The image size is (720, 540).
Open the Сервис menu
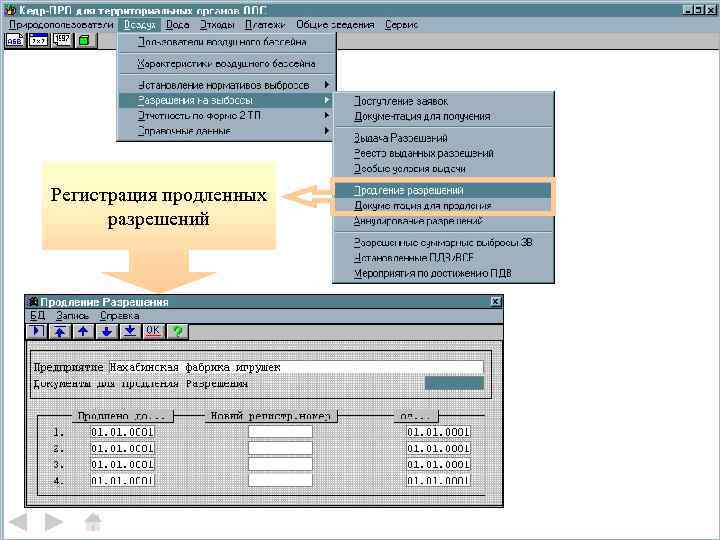coord(401,25)
